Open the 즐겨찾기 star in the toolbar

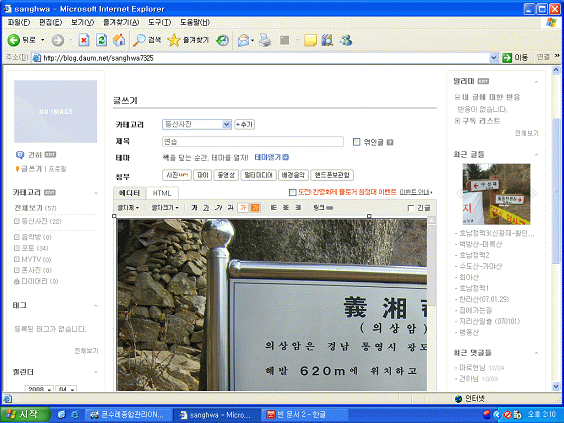point(188,40)
